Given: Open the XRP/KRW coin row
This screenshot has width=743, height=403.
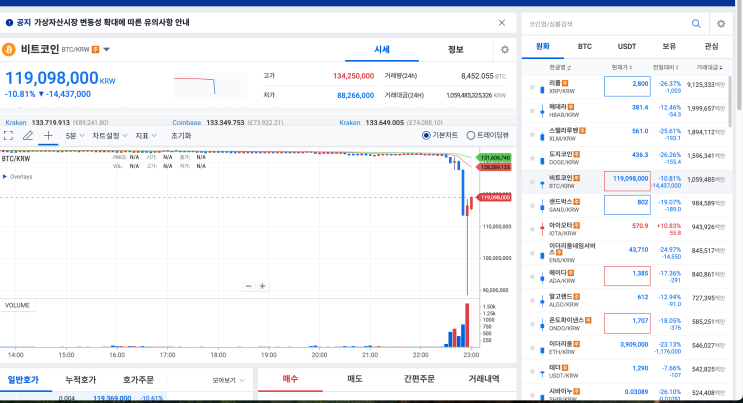Looking at the screenshot, I should [x=626, y=87].
